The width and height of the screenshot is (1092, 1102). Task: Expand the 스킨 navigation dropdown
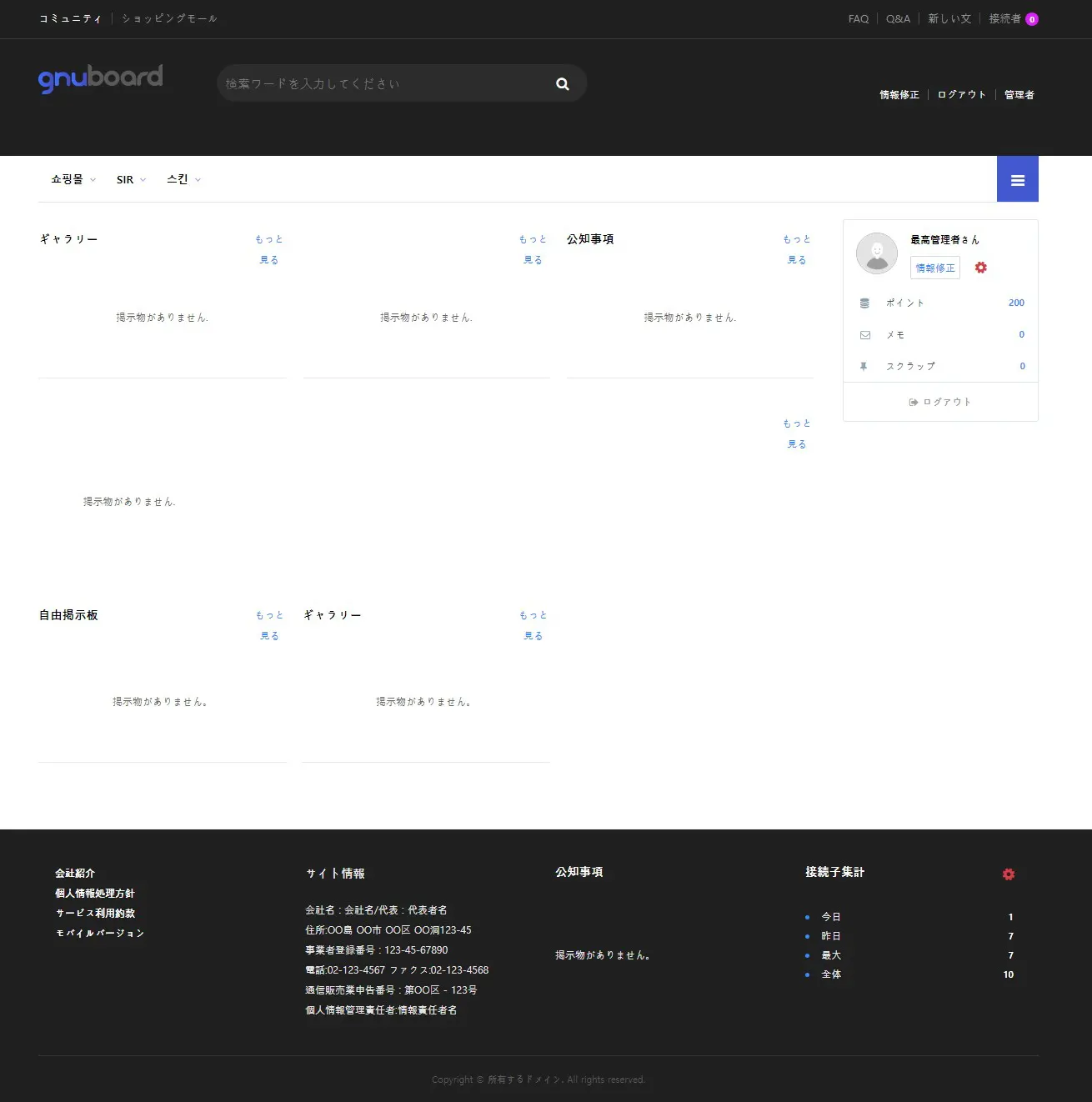183,180
